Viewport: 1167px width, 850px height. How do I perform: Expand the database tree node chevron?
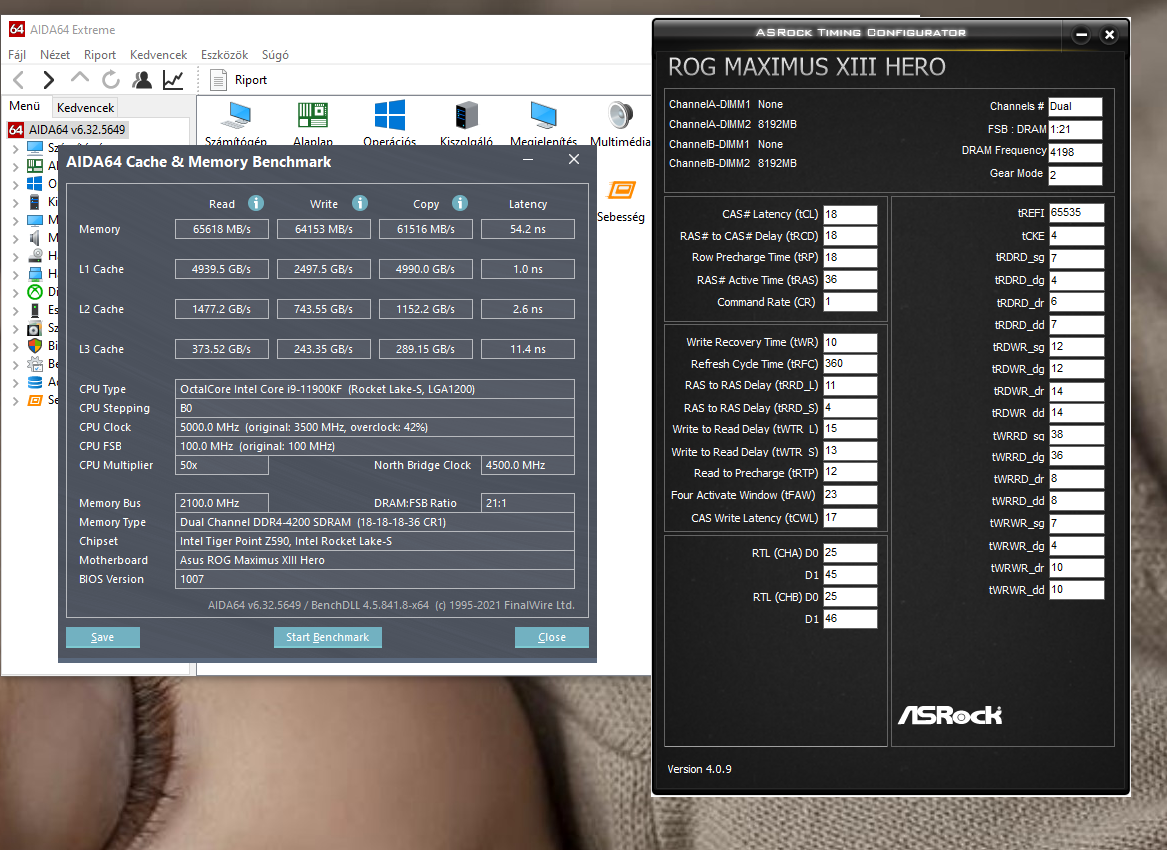coord(16,382)
